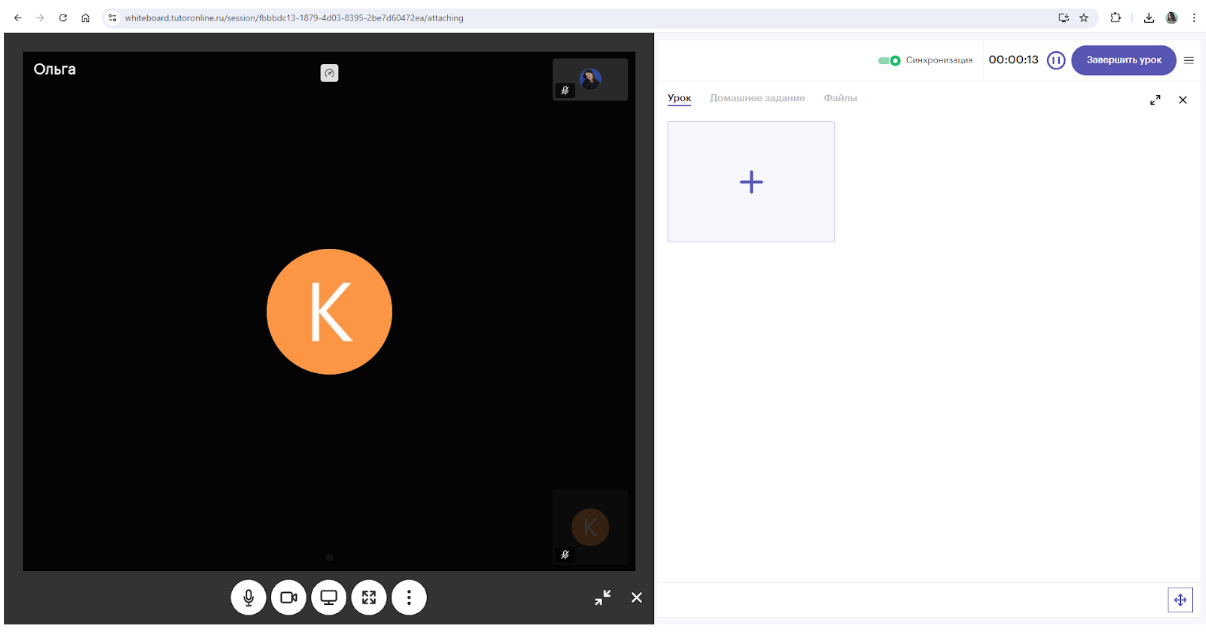This screenshot has height=633, width=1206.
Task: Switch to the Урок tab
Action: [x=679, y=98]
